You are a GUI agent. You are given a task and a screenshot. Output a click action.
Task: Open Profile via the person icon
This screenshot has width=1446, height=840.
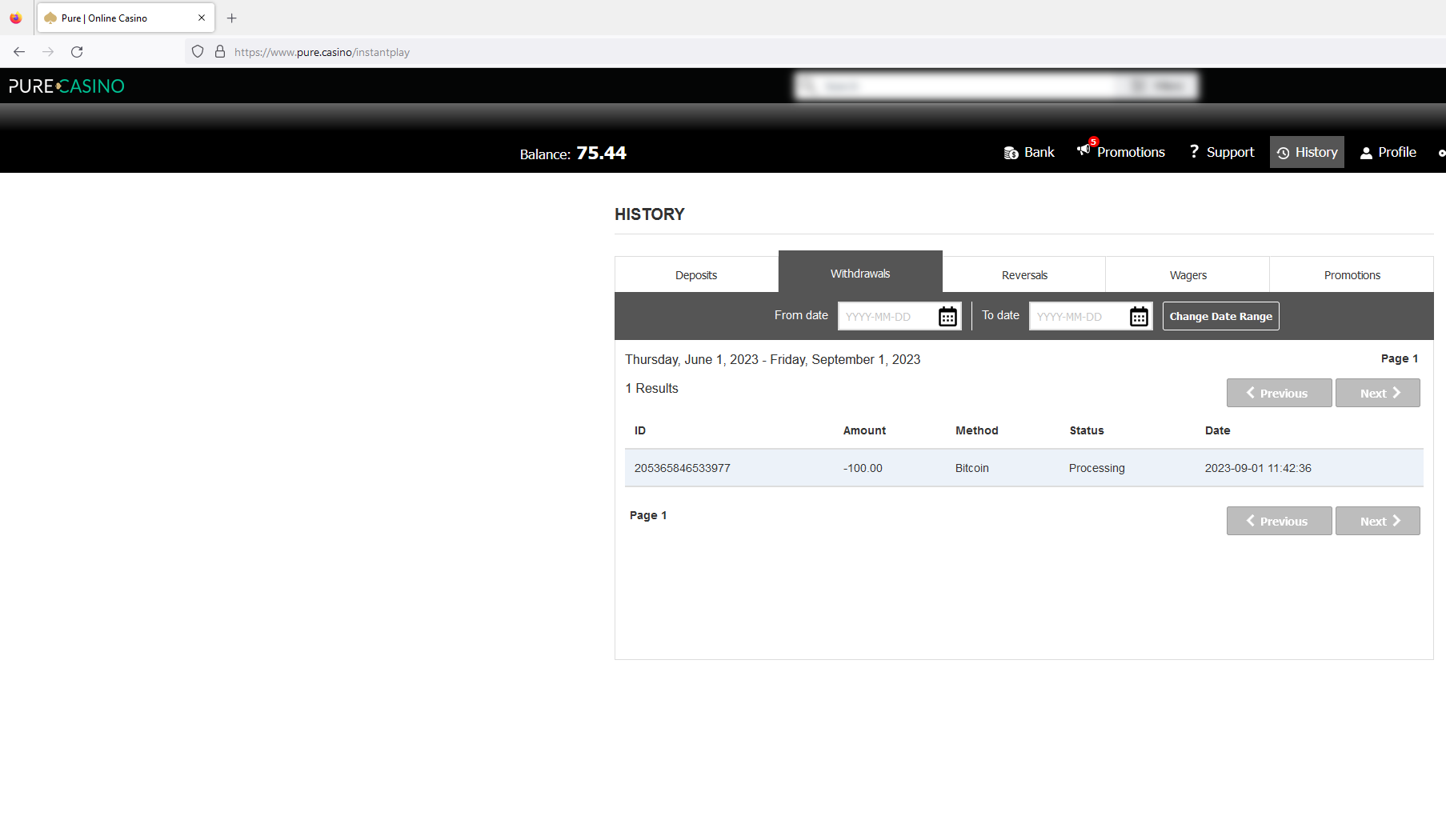(1366, 152)
